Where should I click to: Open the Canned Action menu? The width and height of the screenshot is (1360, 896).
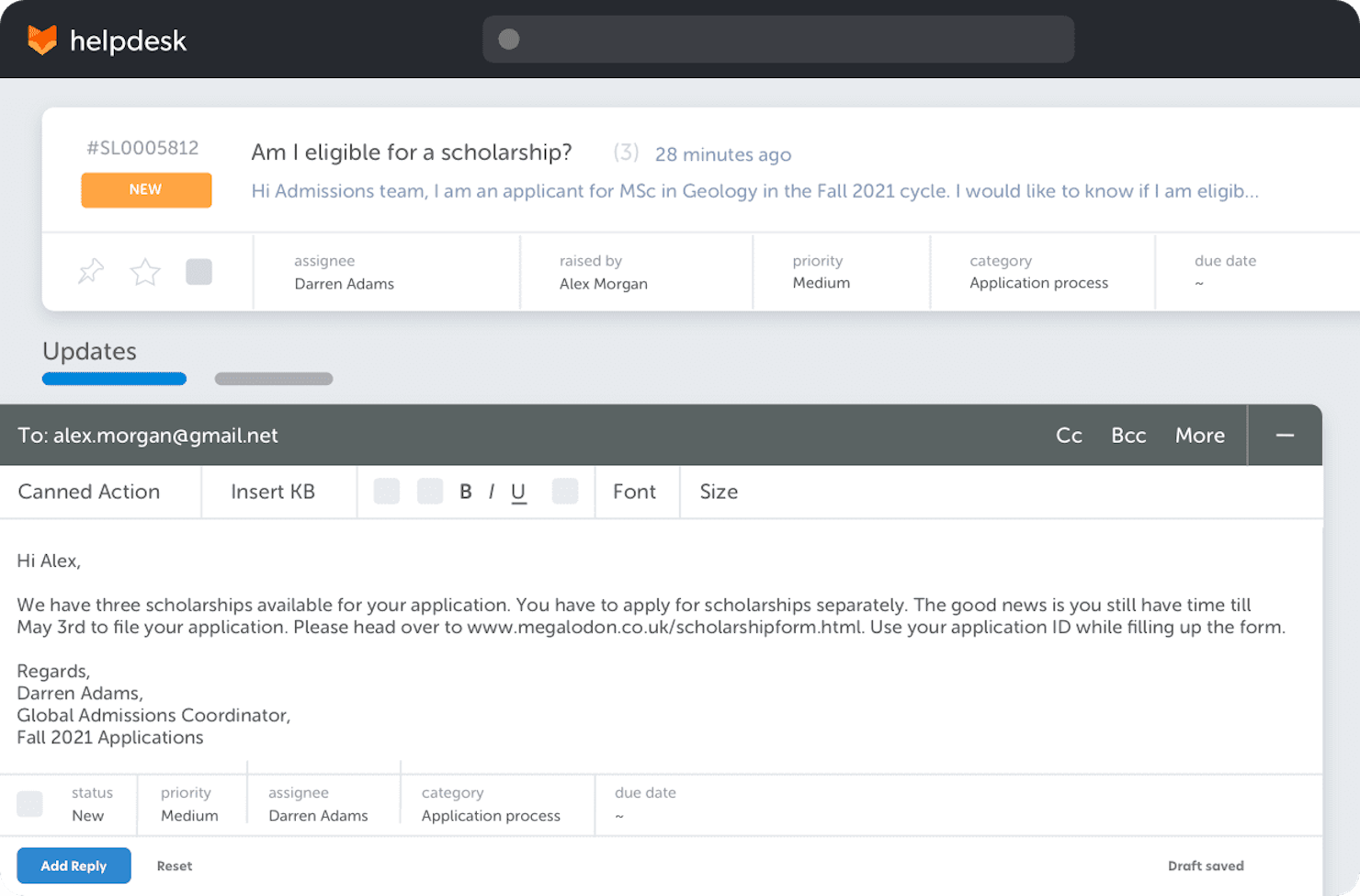tap(88, 492)
